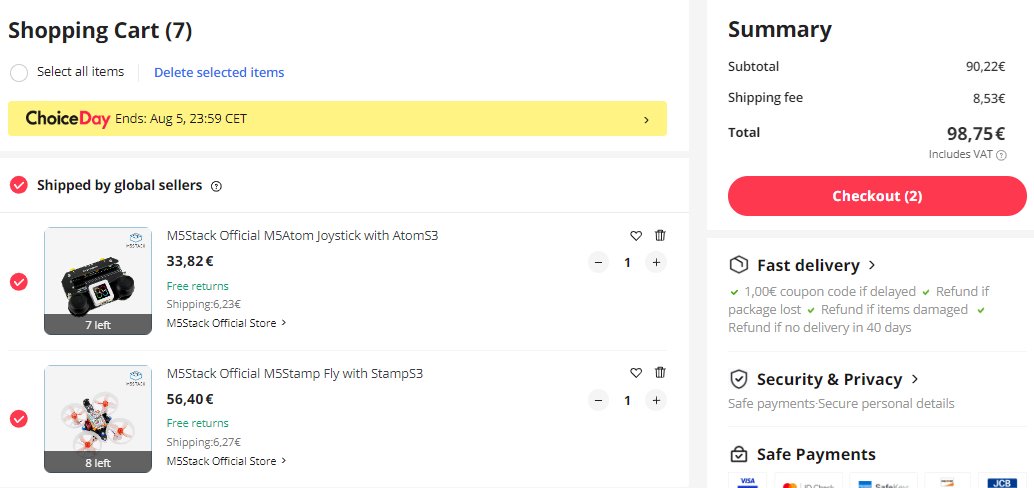
Task: Open M5Stack Official Store for Joystick item
Action: point(226,323)
